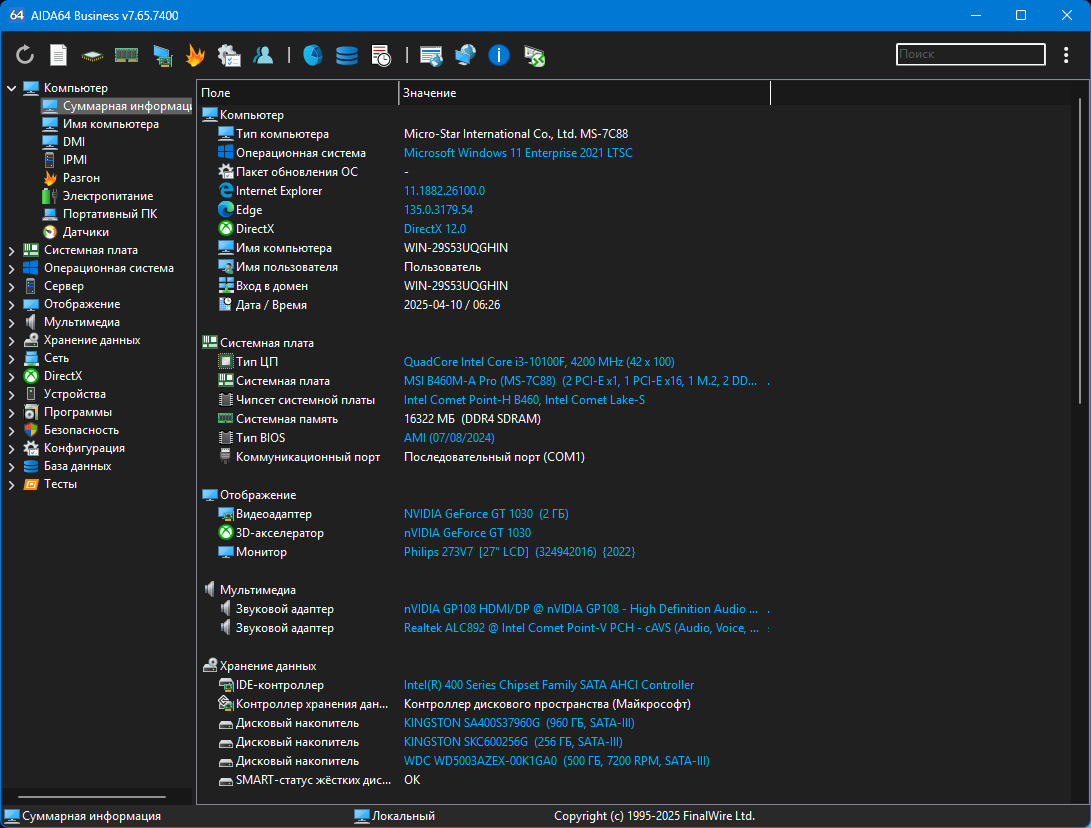The image size is (1091, 828).
Task: Expand the Тесты tree node
Action: coord(11,485)
